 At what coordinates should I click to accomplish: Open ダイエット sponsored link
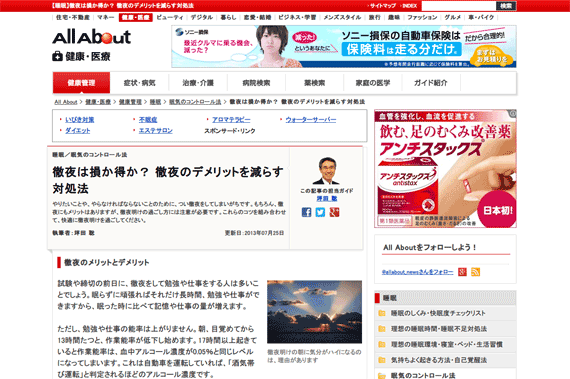click(x=77, y=130)
